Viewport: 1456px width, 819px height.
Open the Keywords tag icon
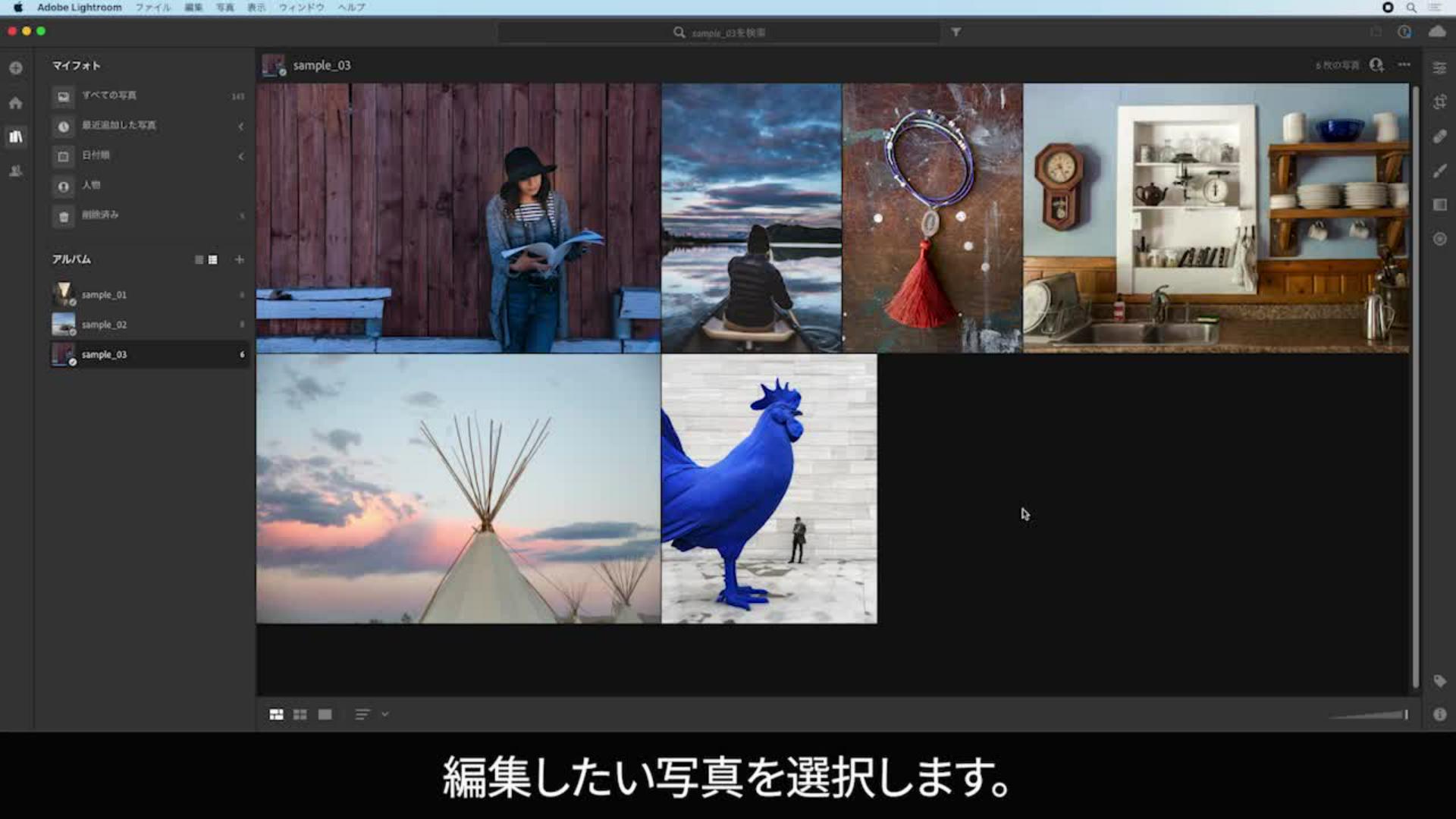coord(1439,681)
